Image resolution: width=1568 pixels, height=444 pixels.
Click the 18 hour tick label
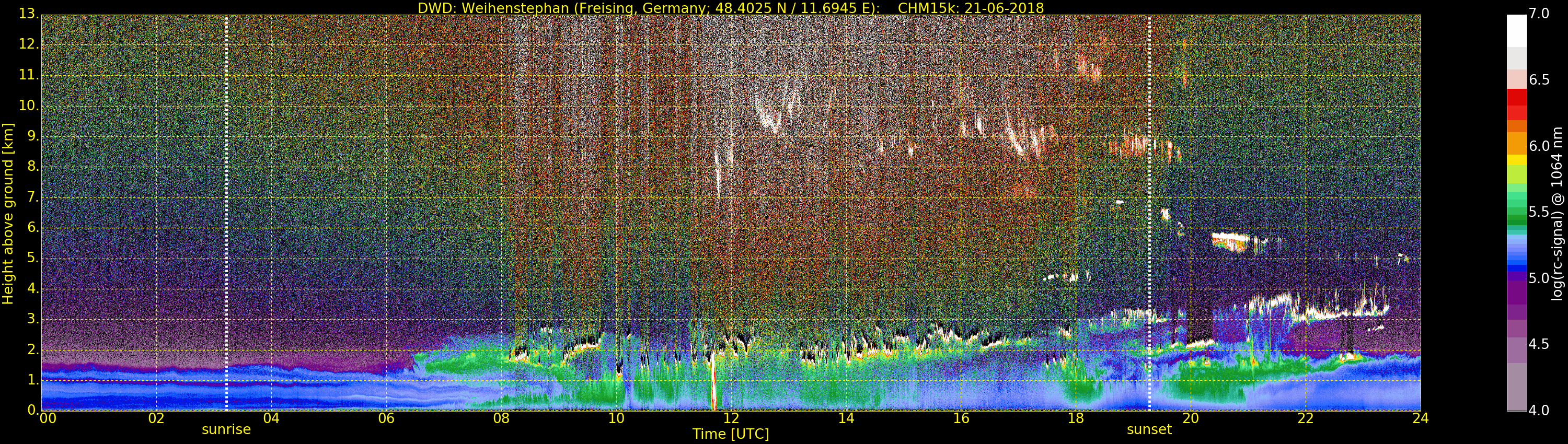1076,418
